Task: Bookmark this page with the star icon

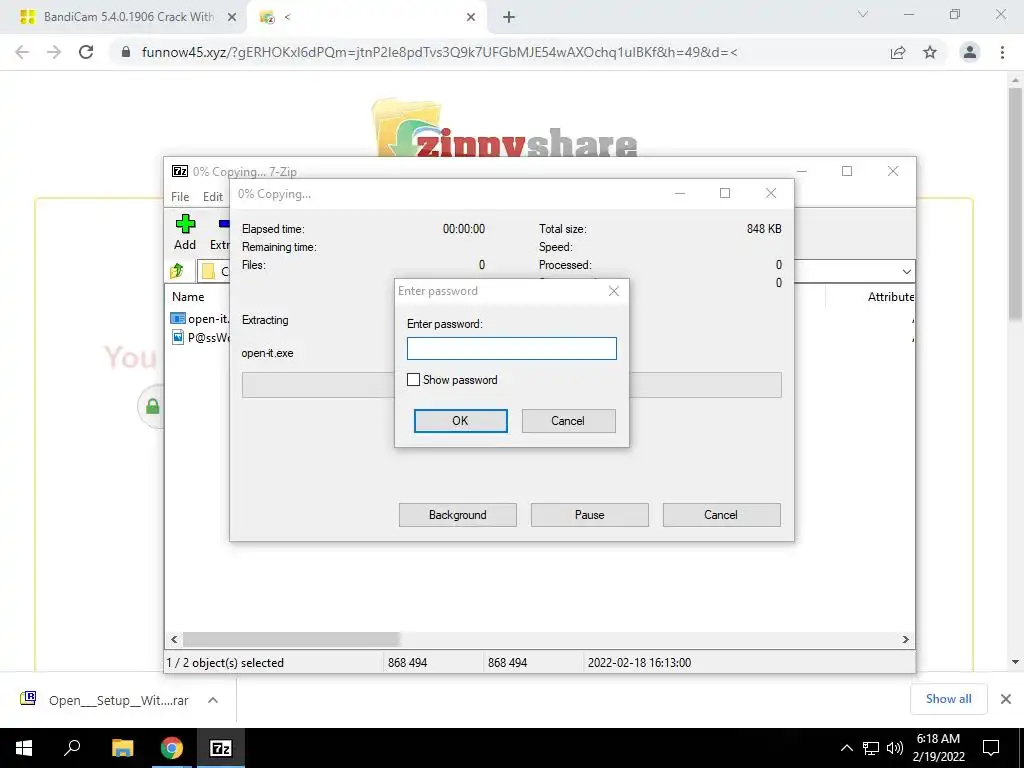Action: [930, 52]
